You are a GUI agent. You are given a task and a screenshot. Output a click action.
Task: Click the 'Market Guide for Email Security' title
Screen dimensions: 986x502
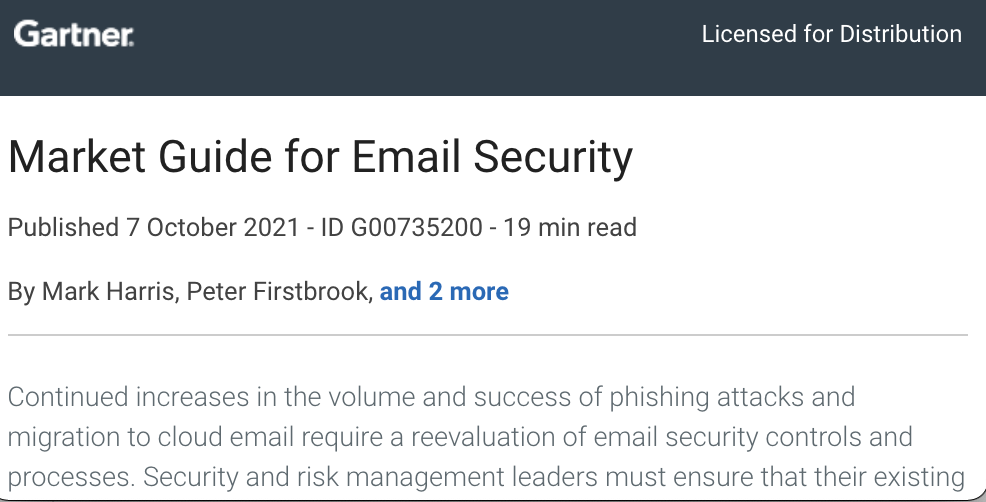click(x=320, y=157)
